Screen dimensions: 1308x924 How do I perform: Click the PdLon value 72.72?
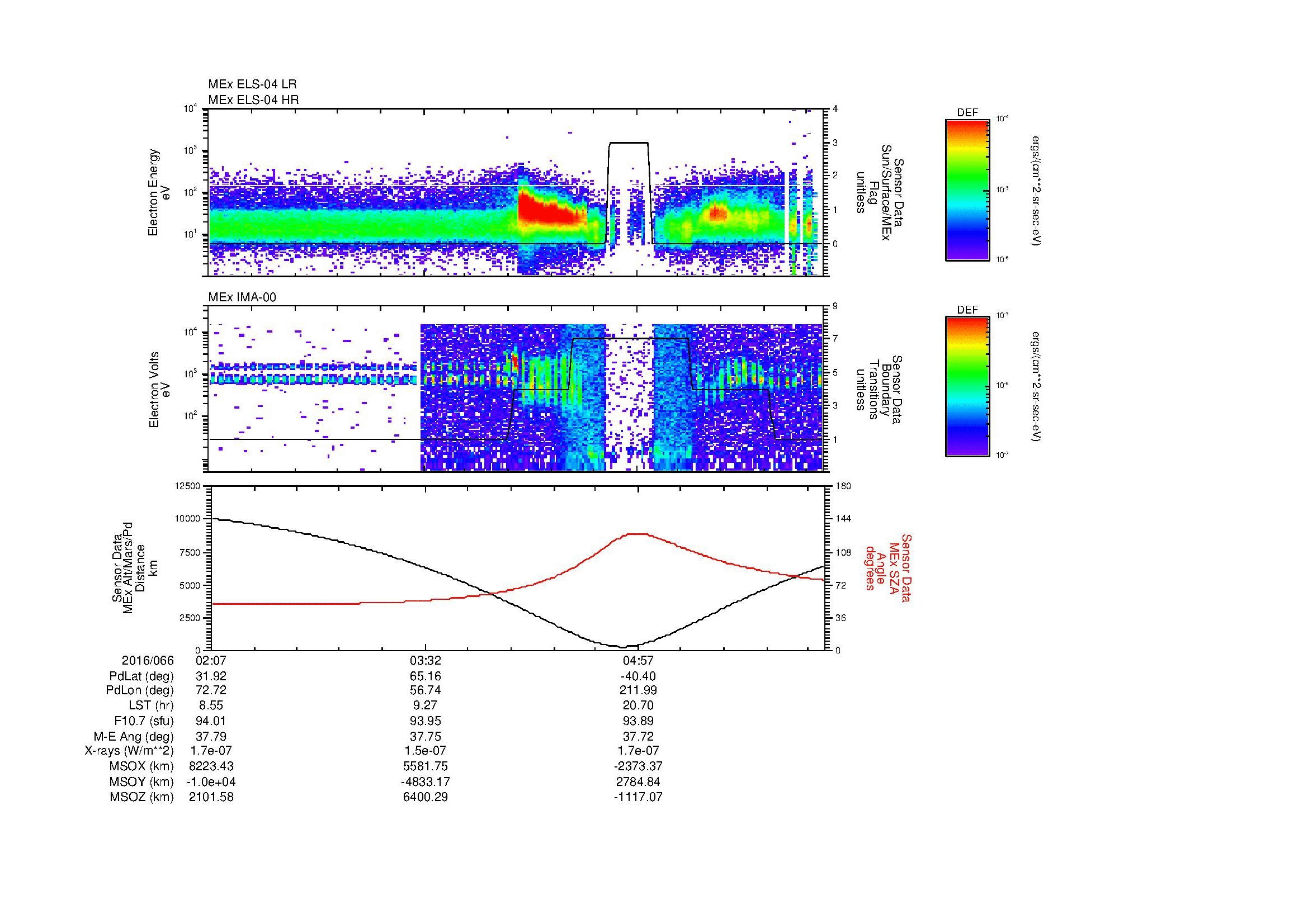pos(211,690)
